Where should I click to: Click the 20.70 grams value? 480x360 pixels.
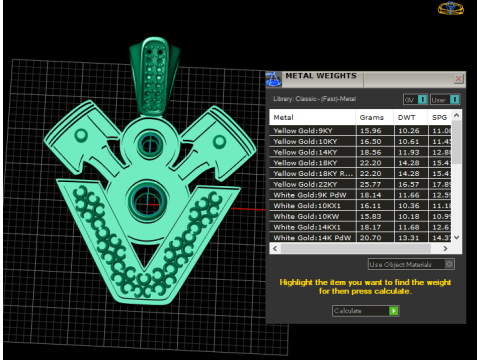pyautogui.click(x=370, y=238)
